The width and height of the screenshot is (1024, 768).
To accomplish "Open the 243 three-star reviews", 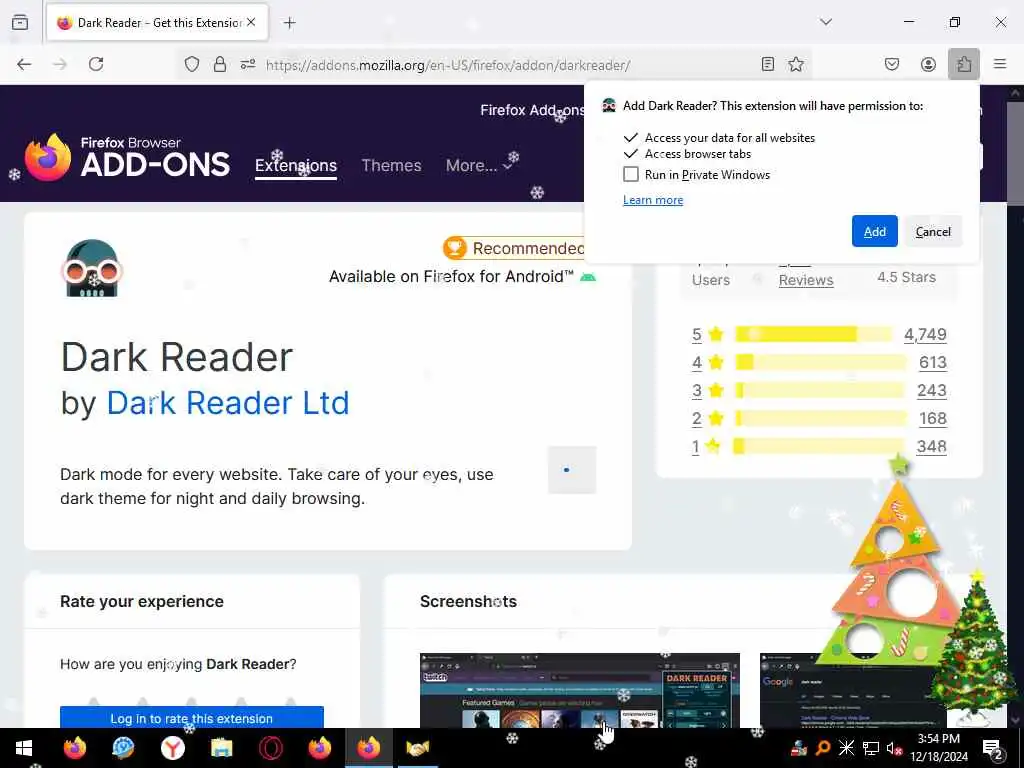I will (x=932, y=391).
